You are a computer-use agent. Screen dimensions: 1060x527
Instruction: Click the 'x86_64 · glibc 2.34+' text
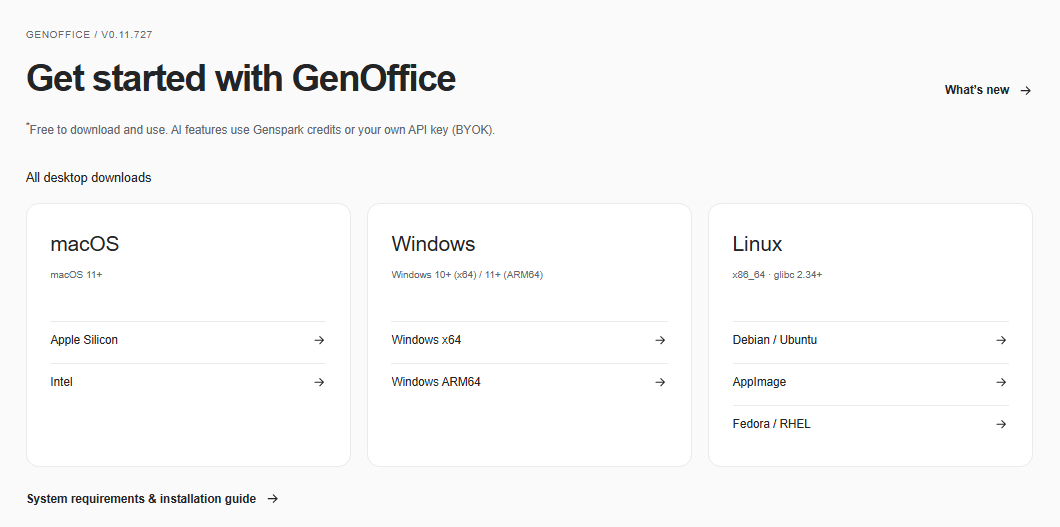pyautogui.click(x=777, y=275)
